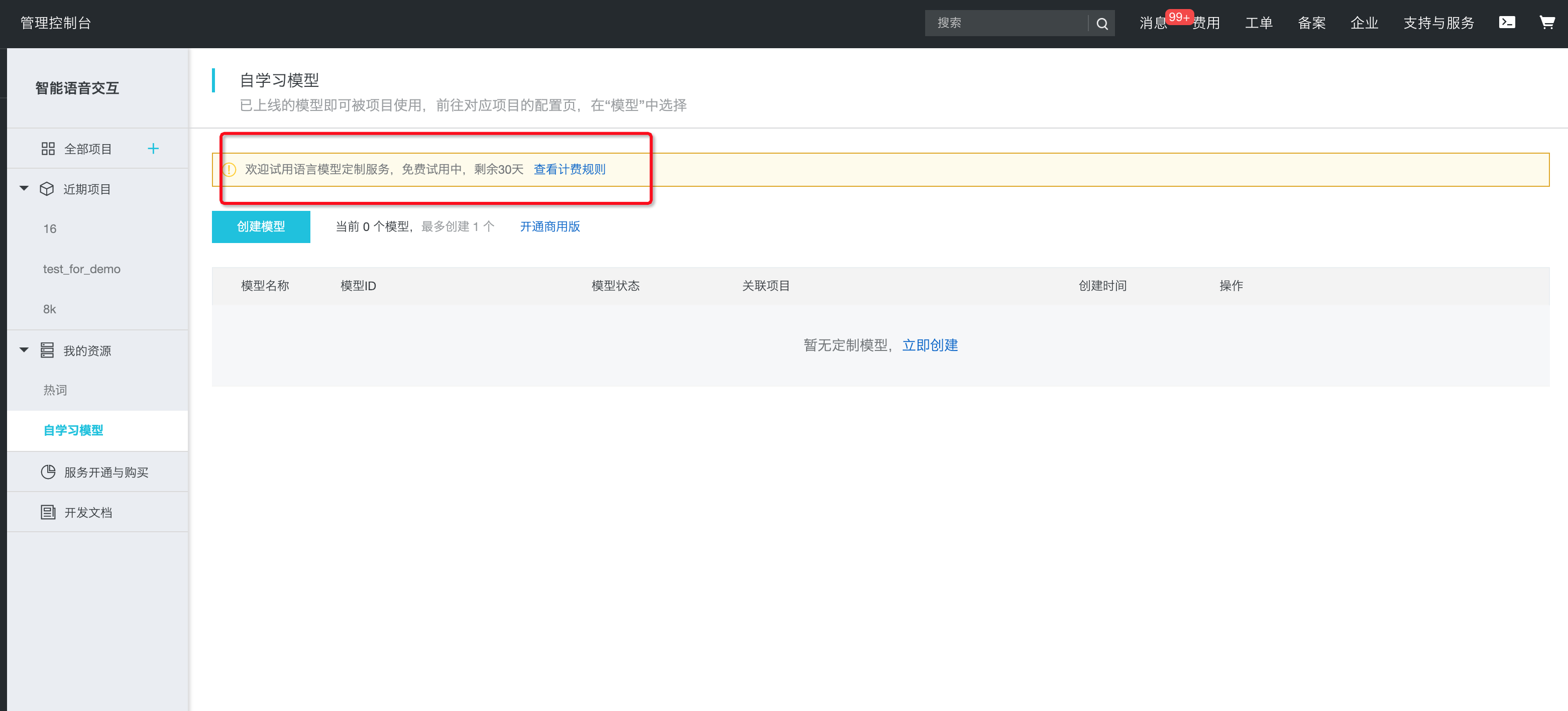Open 全部项目 in the sidebar
The height and width of the screenshot is (711, 1568).
click(x=88, y=149)
